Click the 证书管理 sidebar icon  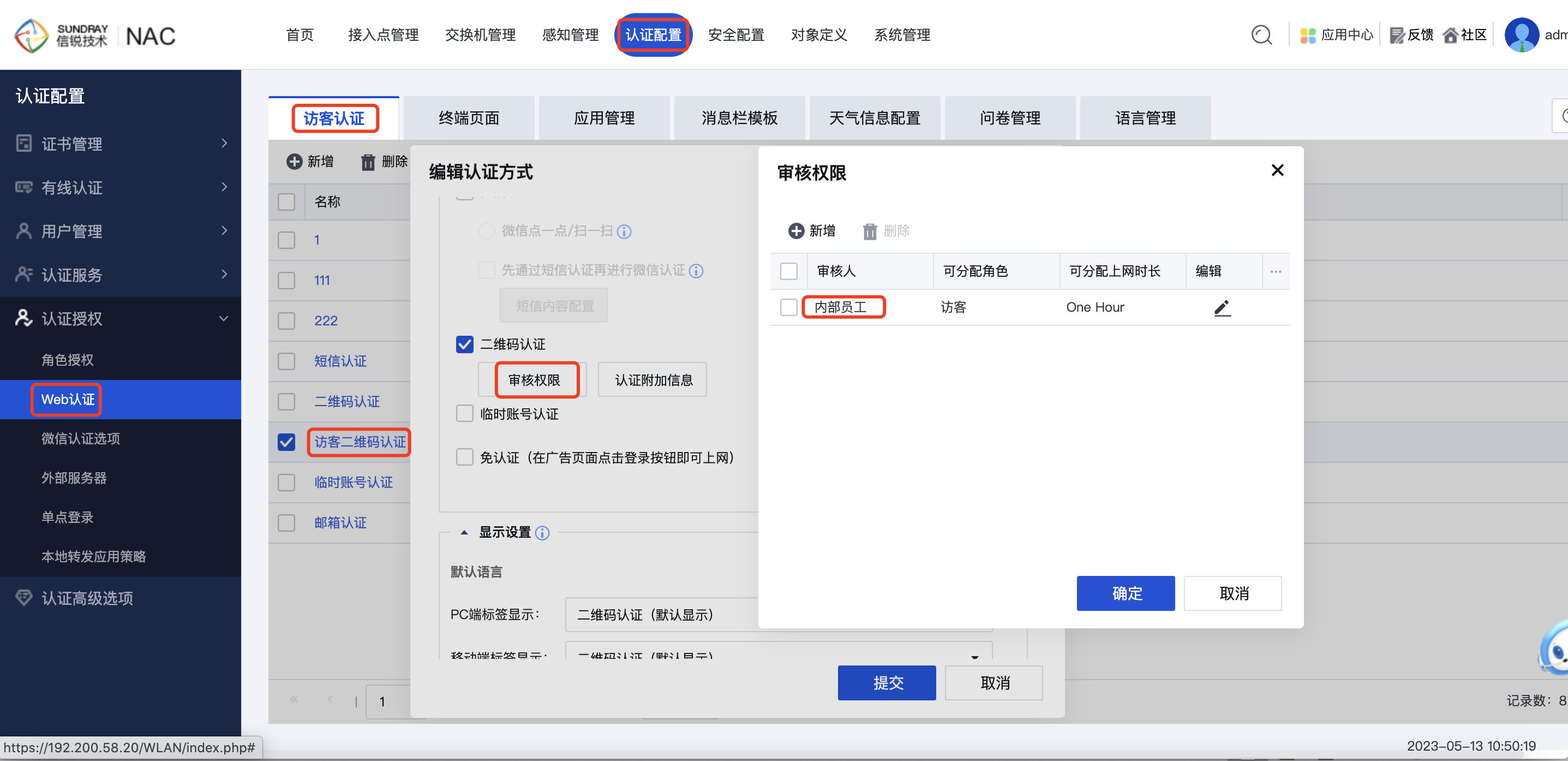(x=24, y=143)
